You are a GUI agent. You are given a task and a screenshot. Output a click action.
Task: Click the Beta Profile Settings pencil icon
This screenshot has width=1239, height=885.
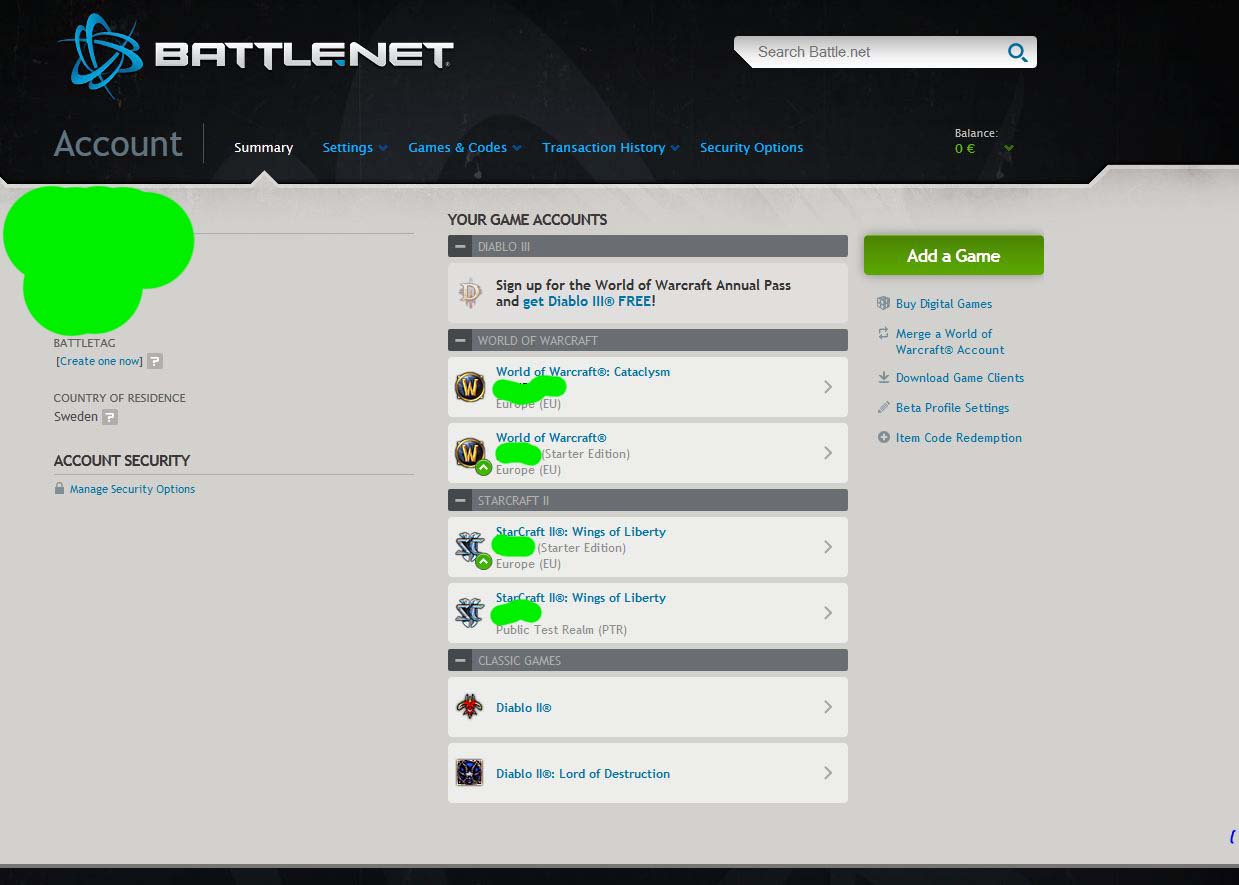883,407
